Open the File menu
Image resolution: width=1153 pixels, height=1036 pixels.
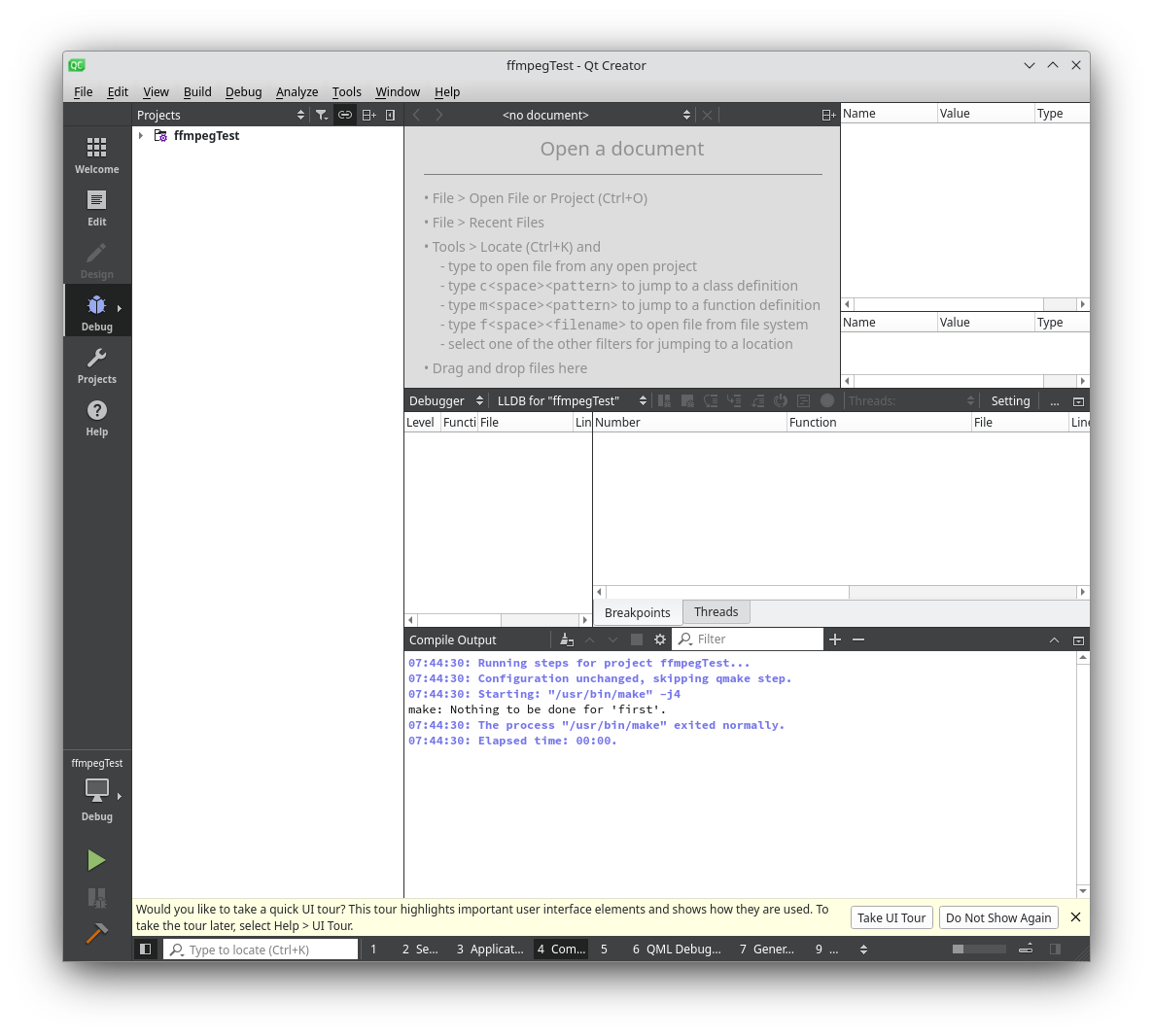point(83,92)
